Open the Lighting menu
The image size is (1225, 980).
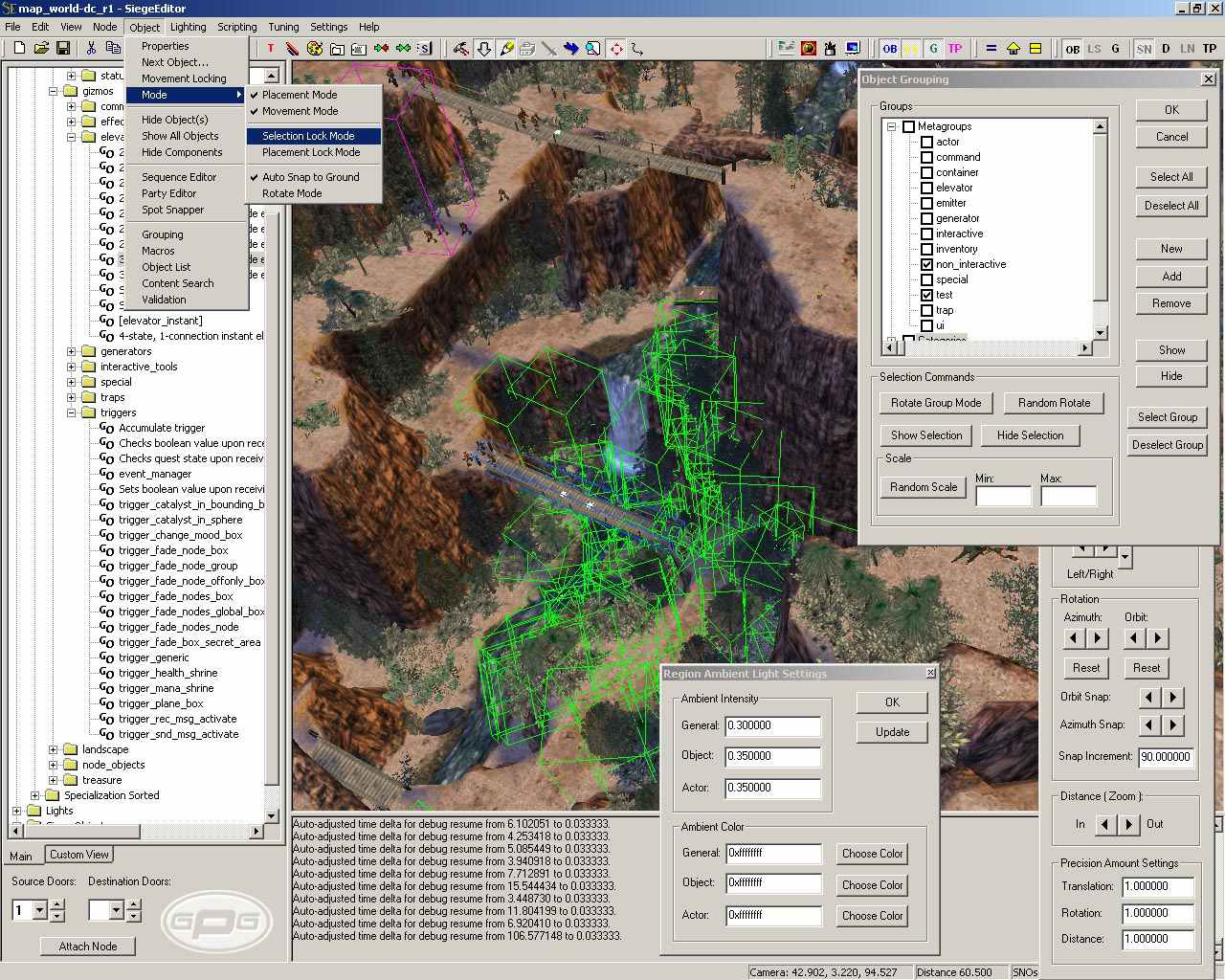[188, 27]
